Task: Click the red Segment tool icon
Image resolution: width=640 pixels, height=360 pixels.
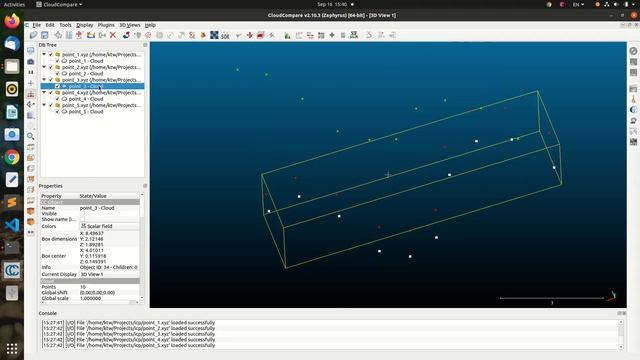Action: pos(260,36)
